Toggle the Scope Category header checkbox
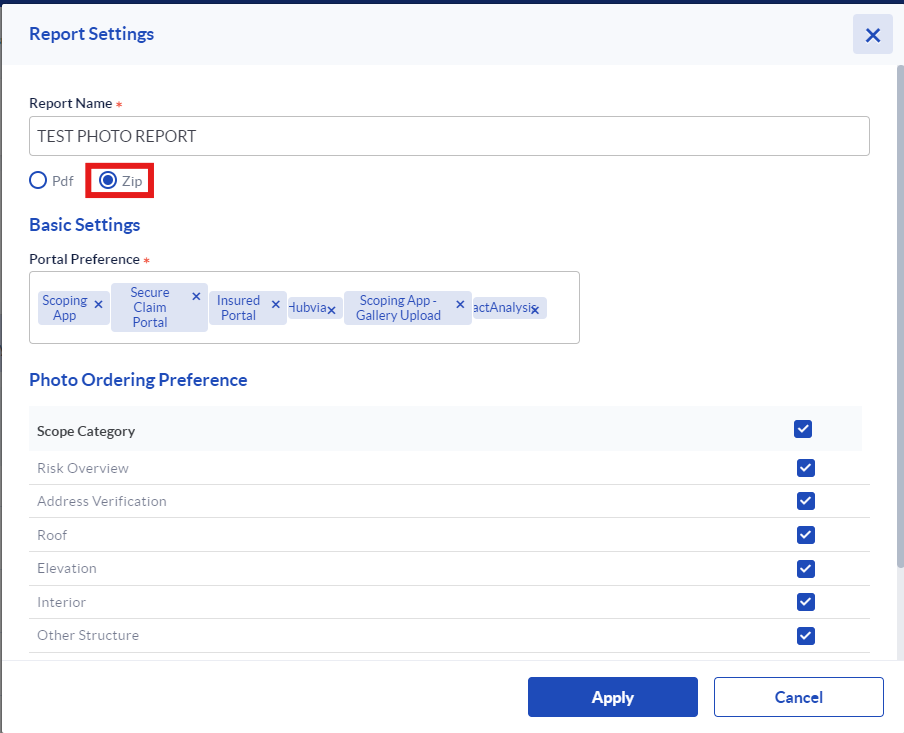Screen dimensions: 904x733 803,429
